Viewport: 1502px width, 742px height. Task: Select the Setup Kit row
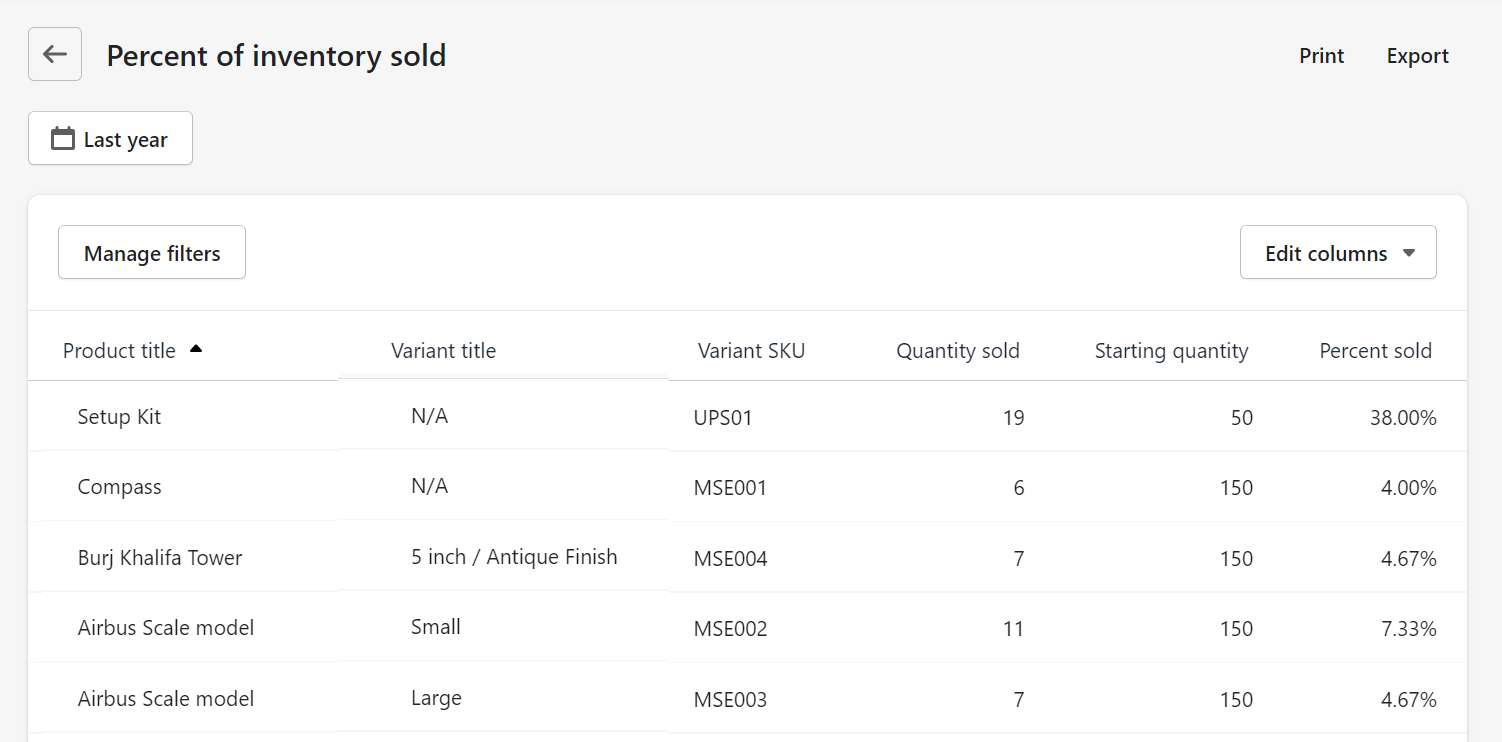747,416
